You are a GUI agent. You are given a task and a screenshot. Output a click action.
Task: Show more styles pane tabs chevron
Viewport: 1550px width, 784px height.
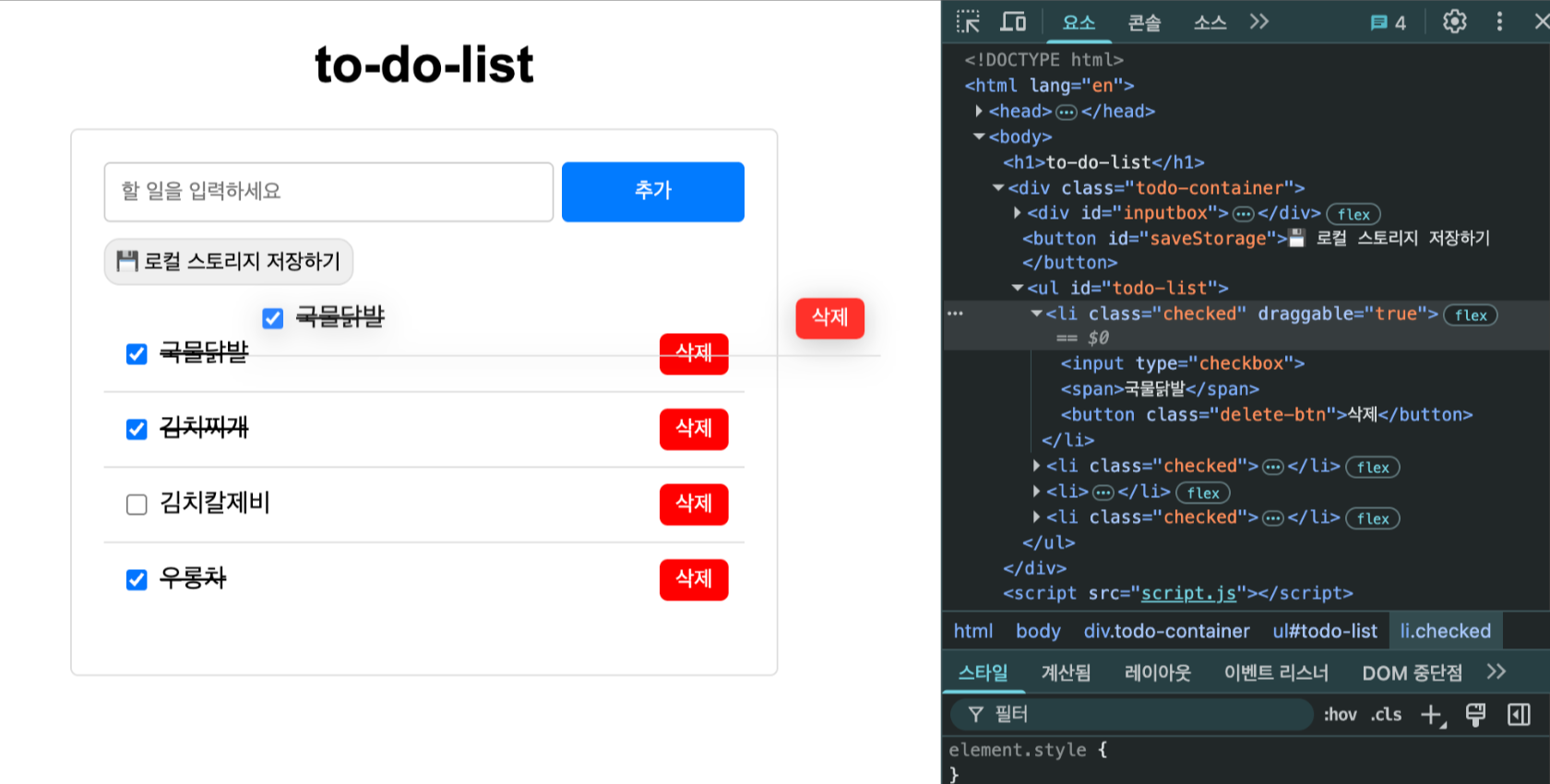point(1496,671)
